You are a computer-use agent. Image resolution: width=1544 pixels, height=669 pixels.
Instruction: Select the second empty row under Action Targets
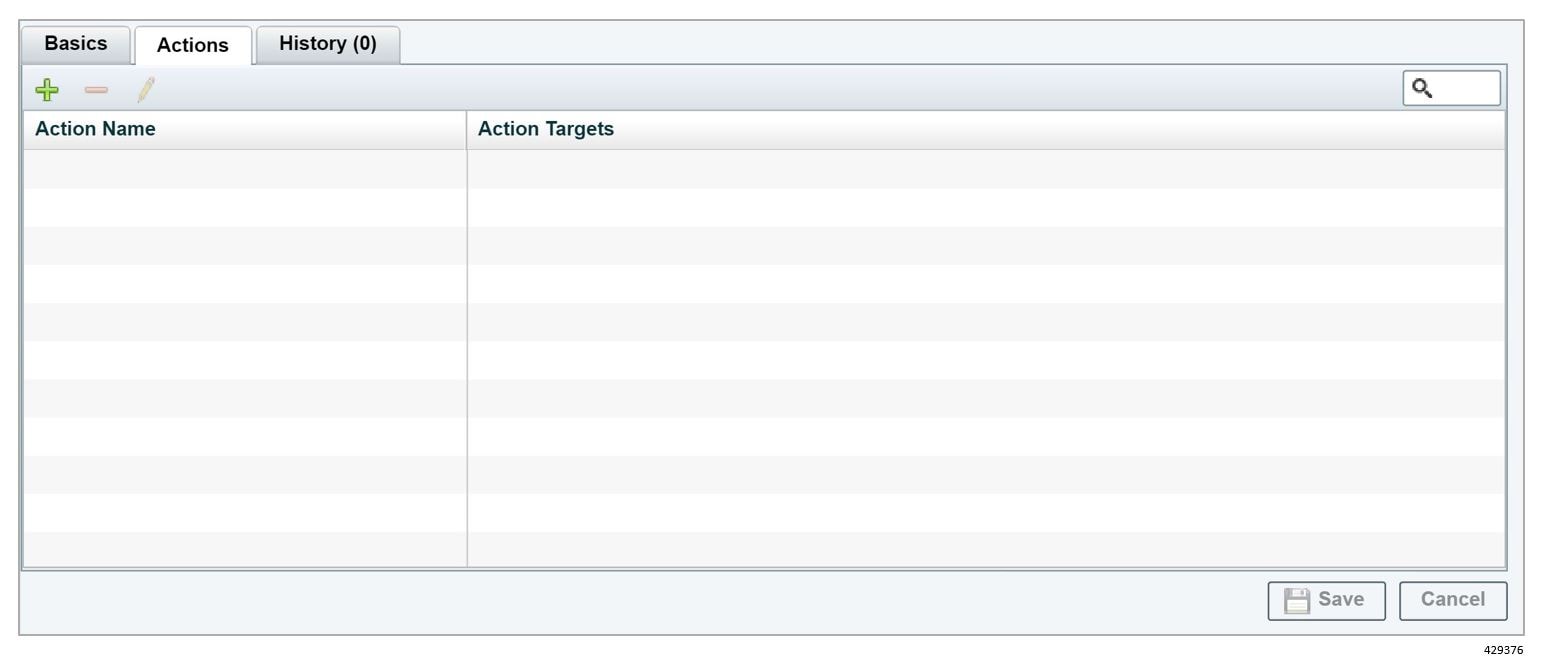[x=985, y=207]
